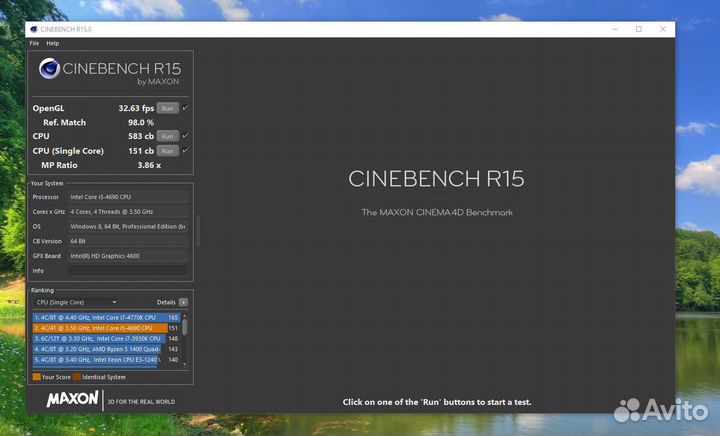The image size is (720, 436).
Task: Click the MAXON logo at panel bottom
Action: pos(73,399)
